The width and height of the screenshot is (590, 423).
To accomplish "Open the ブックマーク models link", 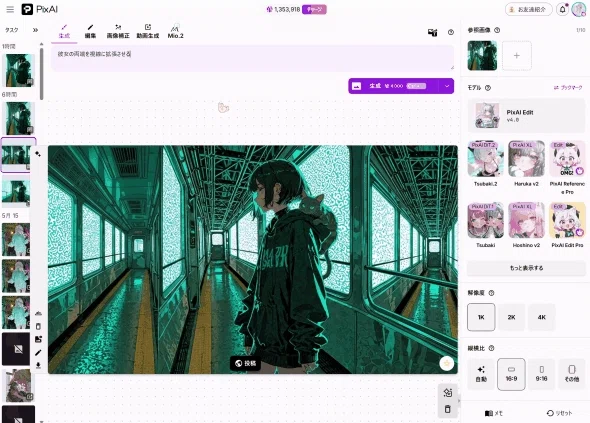I will 568,88.
